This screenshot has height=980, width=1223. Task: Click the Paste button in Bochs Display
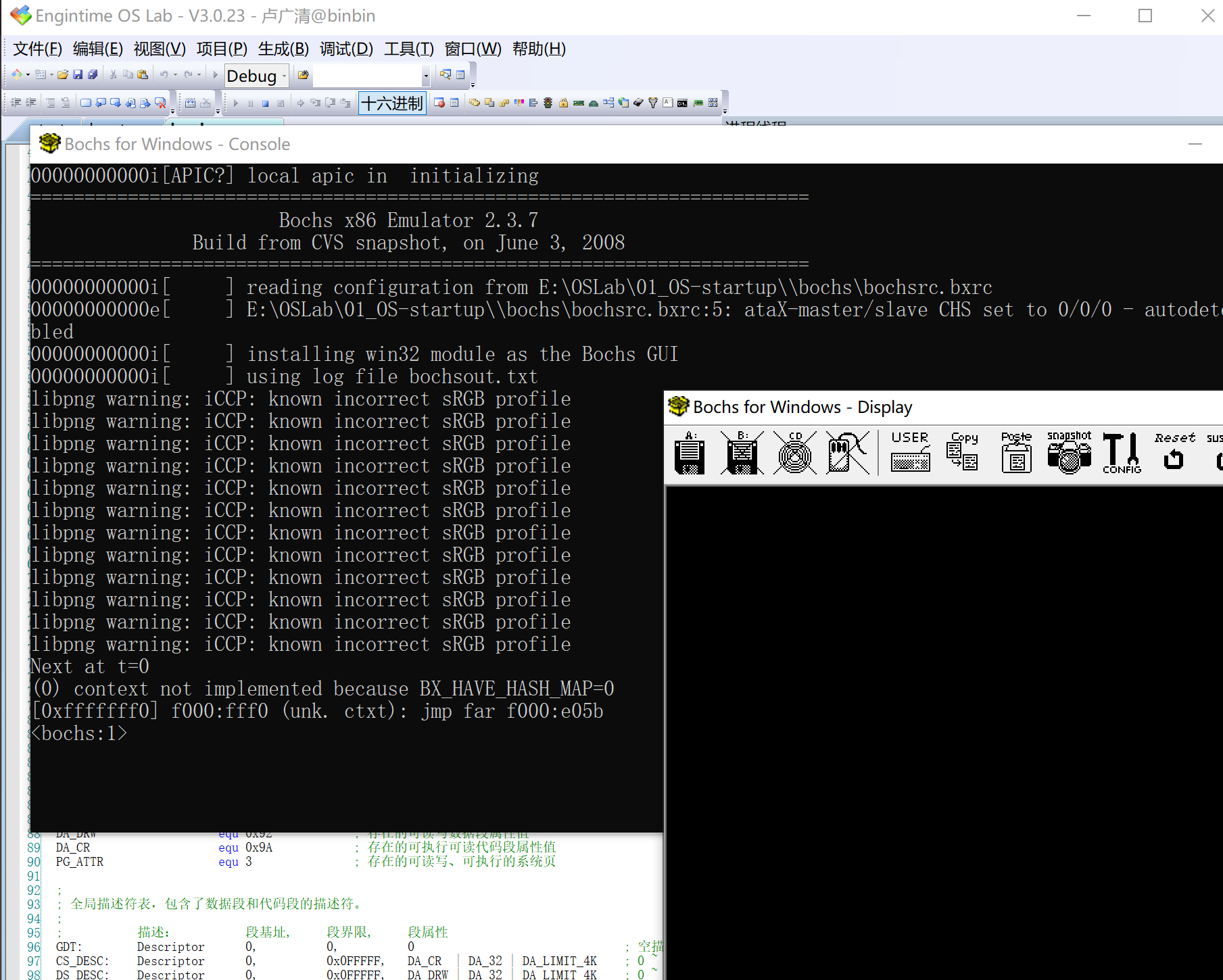[1016, 451]
